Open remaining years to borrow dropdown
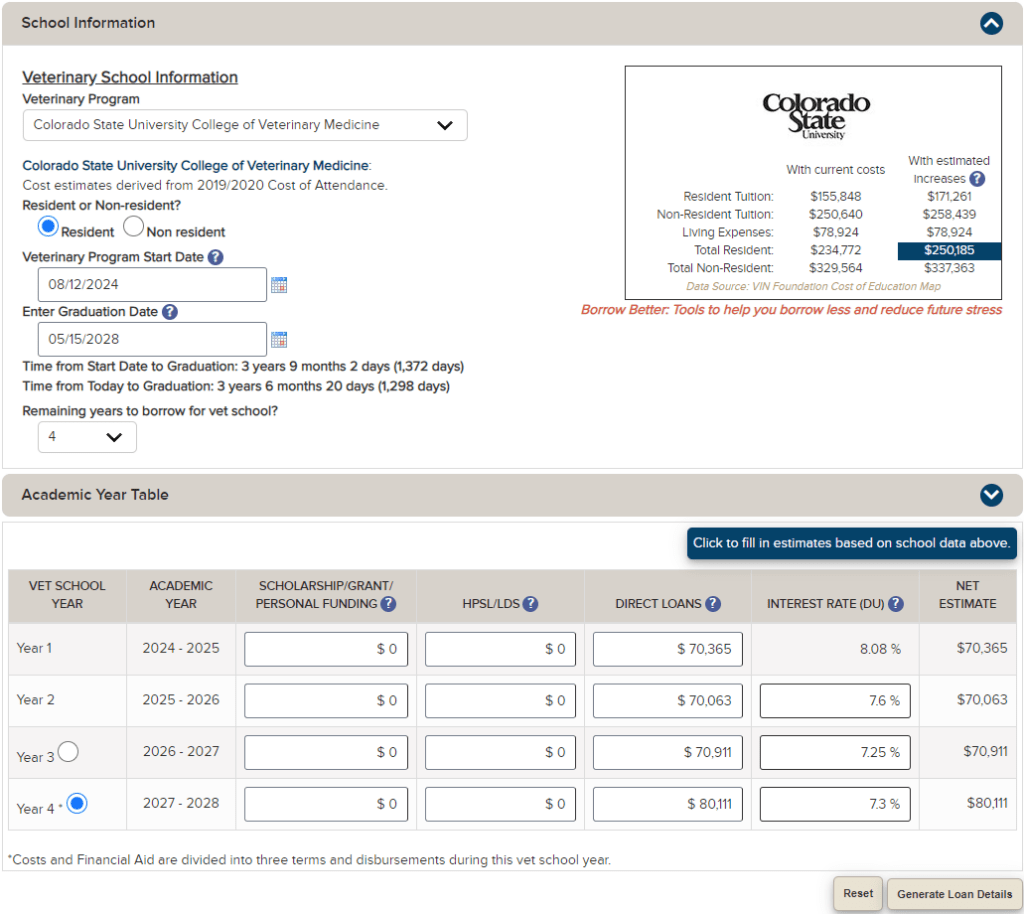This screenshot has width=1024, height=914. [x=87, y=437]
